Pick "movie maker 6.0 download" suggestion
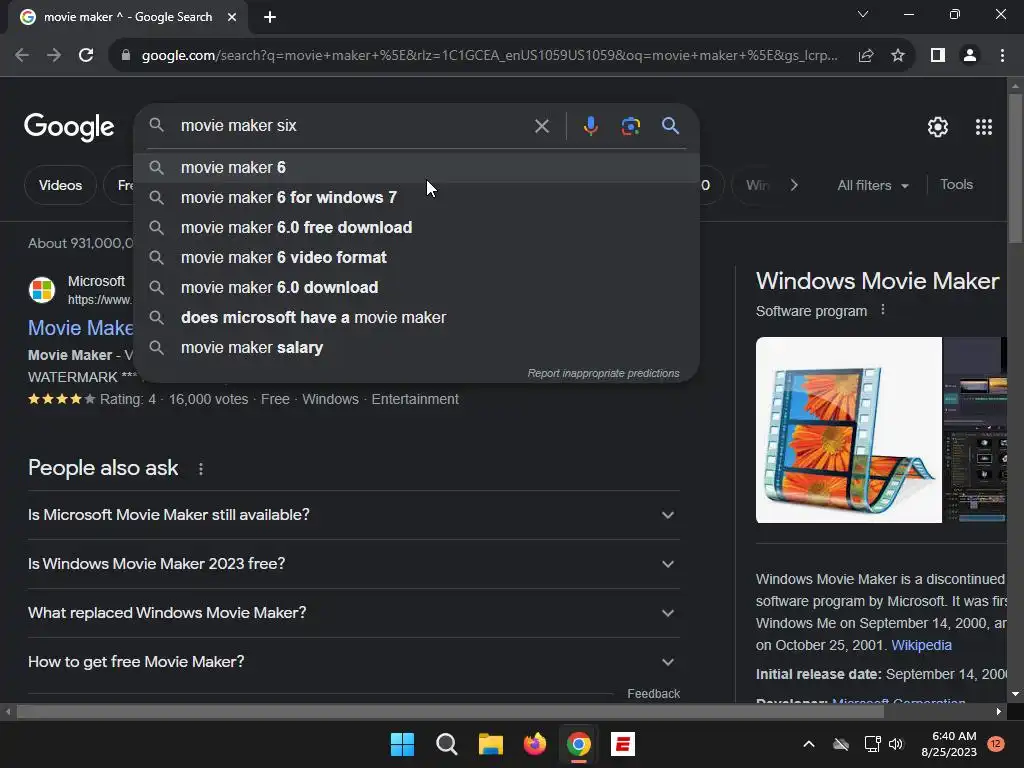 pyautogui.click(x=417, y=288)
